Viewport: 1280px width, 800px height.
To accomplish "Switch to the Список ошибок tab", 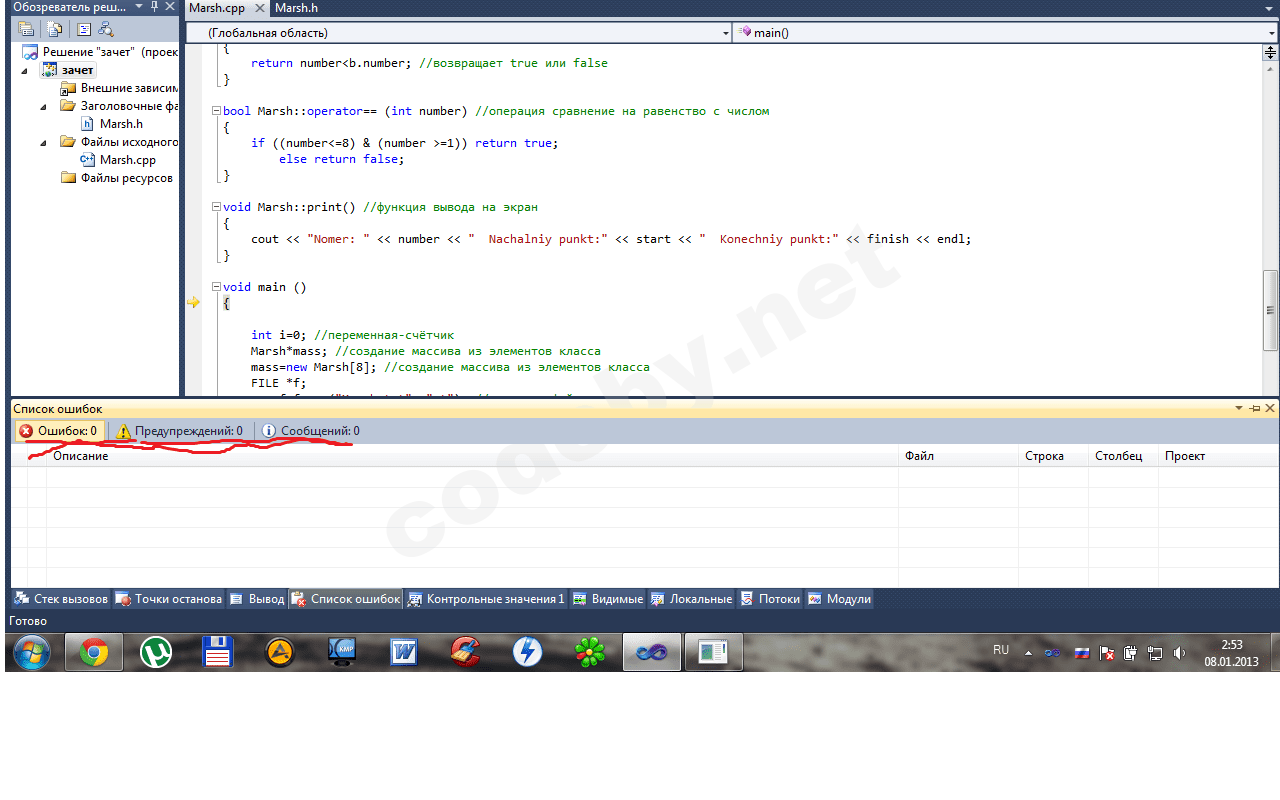I will tap(345, 599).
